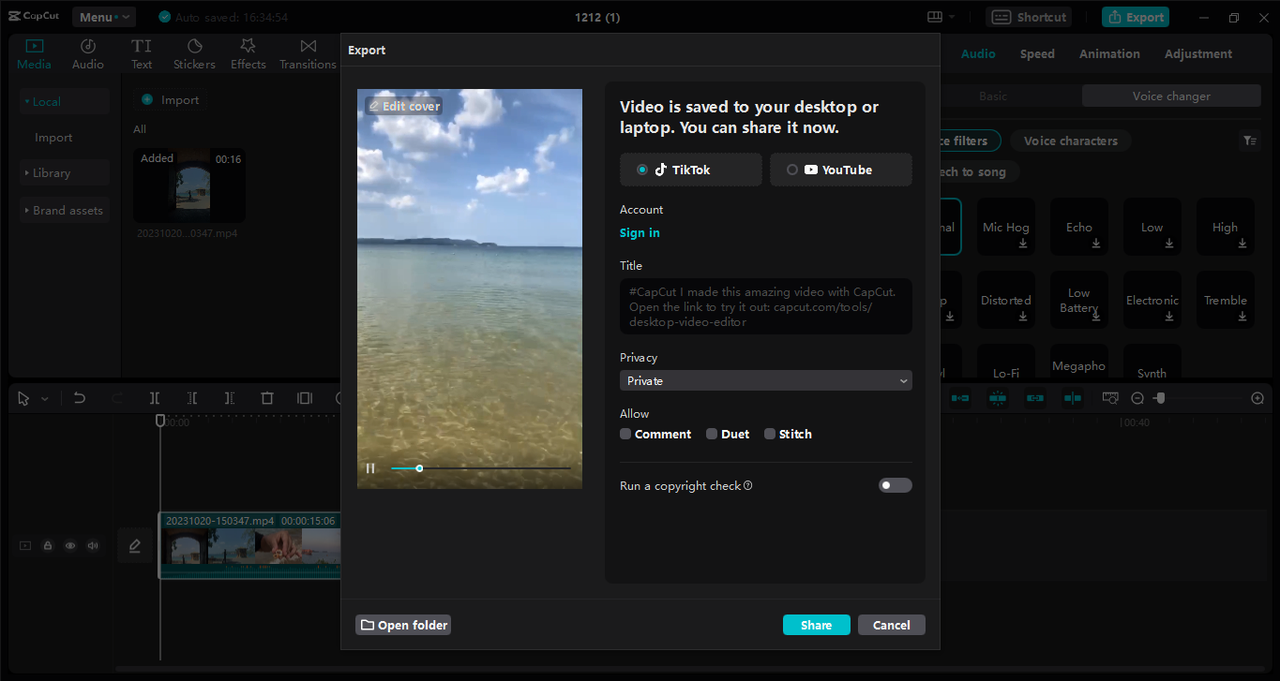Image resolution: width=1280 pixels, height=681 pixels.
Task: Select the YouTube sharing option
Action: pos(841,170)
